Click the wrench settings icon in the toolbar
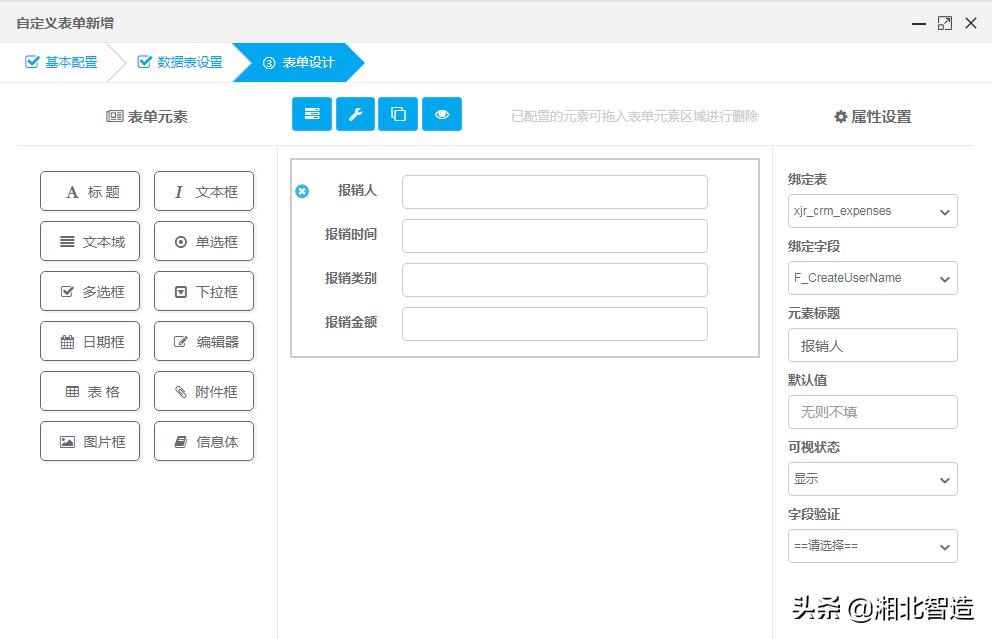 [x=354, y=114]
